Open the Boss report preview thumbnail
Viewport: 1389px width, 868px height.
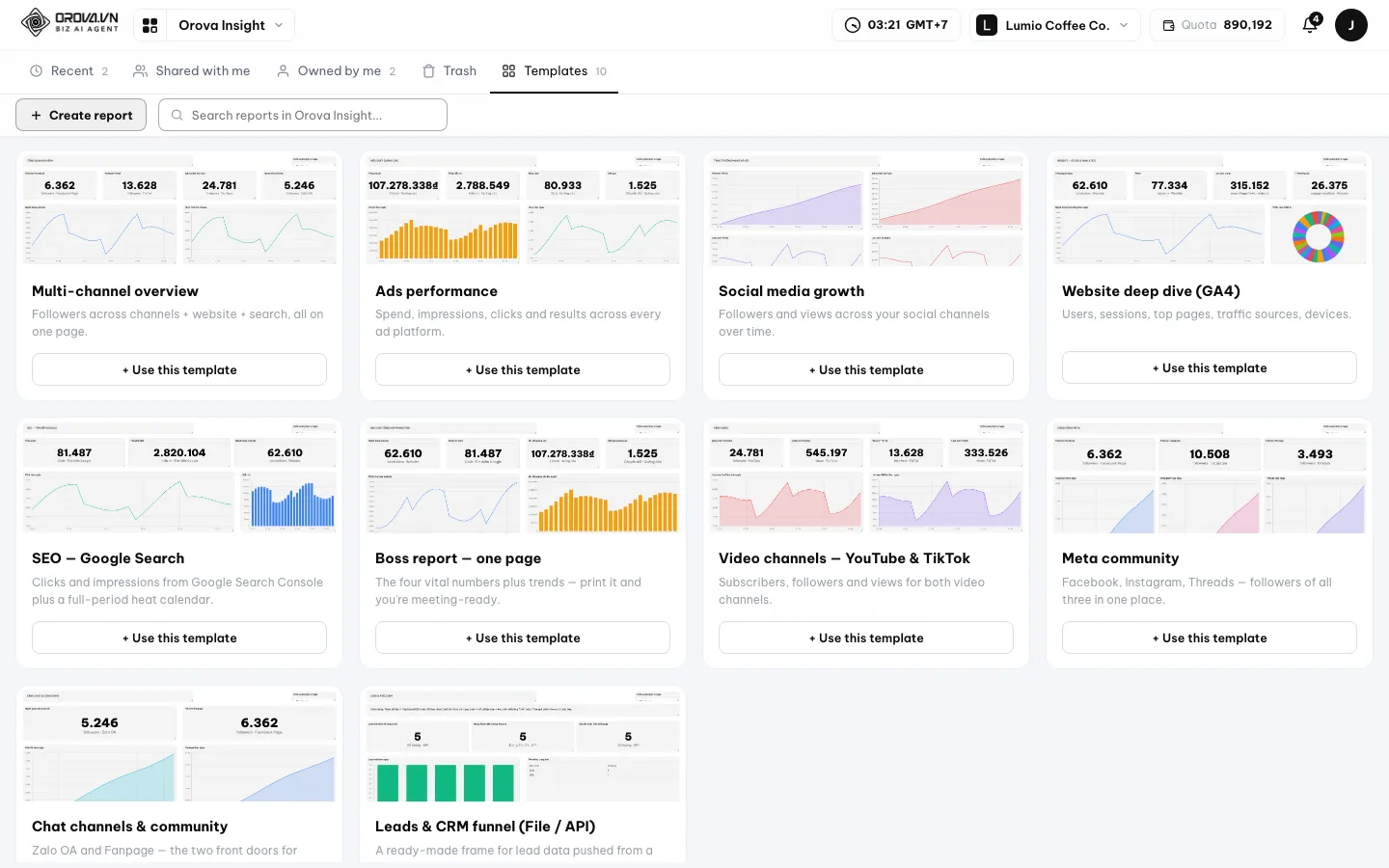[x=523, y=477]
